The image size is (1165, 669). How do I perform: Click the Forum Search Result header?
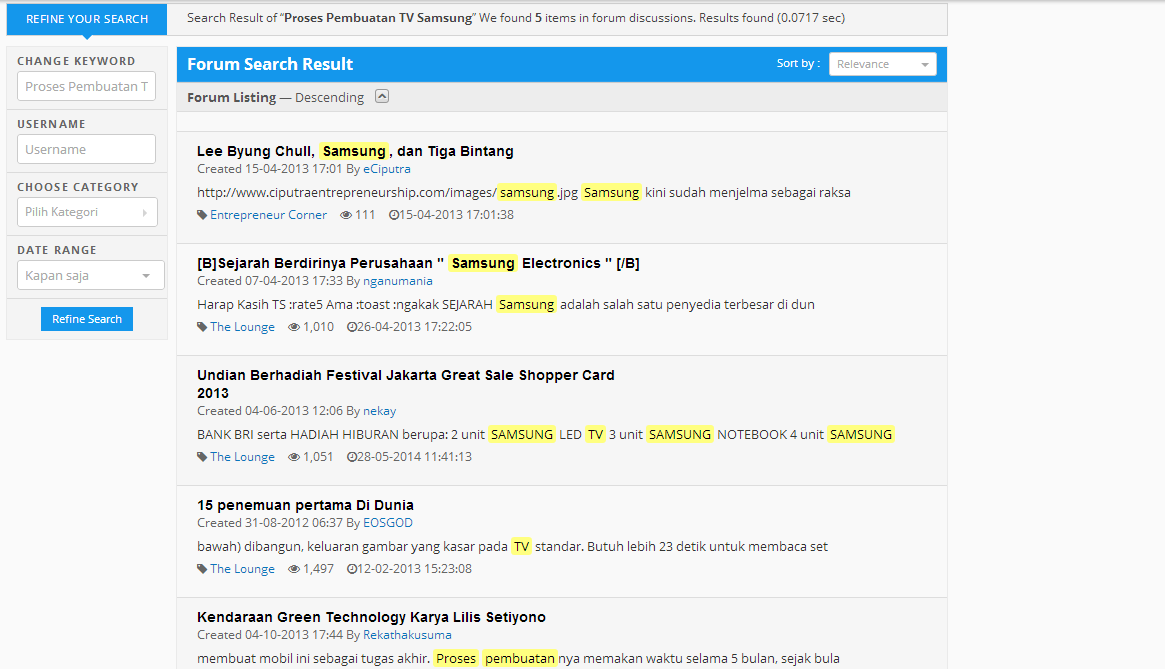270,64
